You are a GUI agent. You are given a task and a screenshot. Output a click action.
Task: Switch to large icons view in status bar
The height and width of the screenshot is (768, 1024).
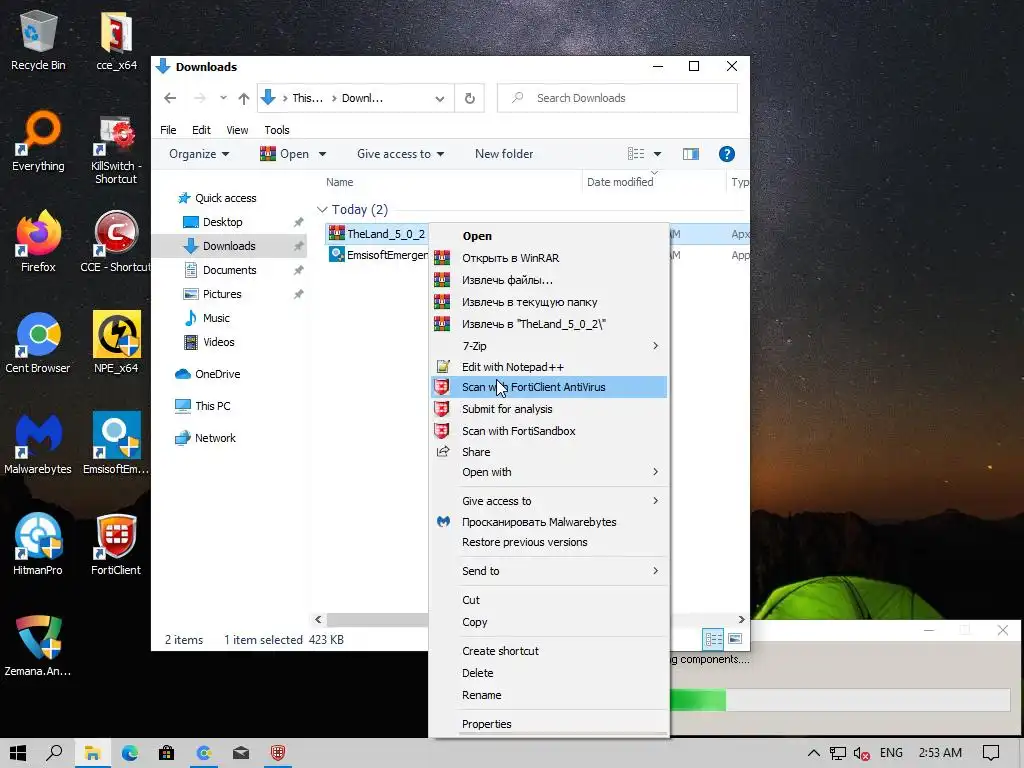pyautogui.click(x=735, y=639)
